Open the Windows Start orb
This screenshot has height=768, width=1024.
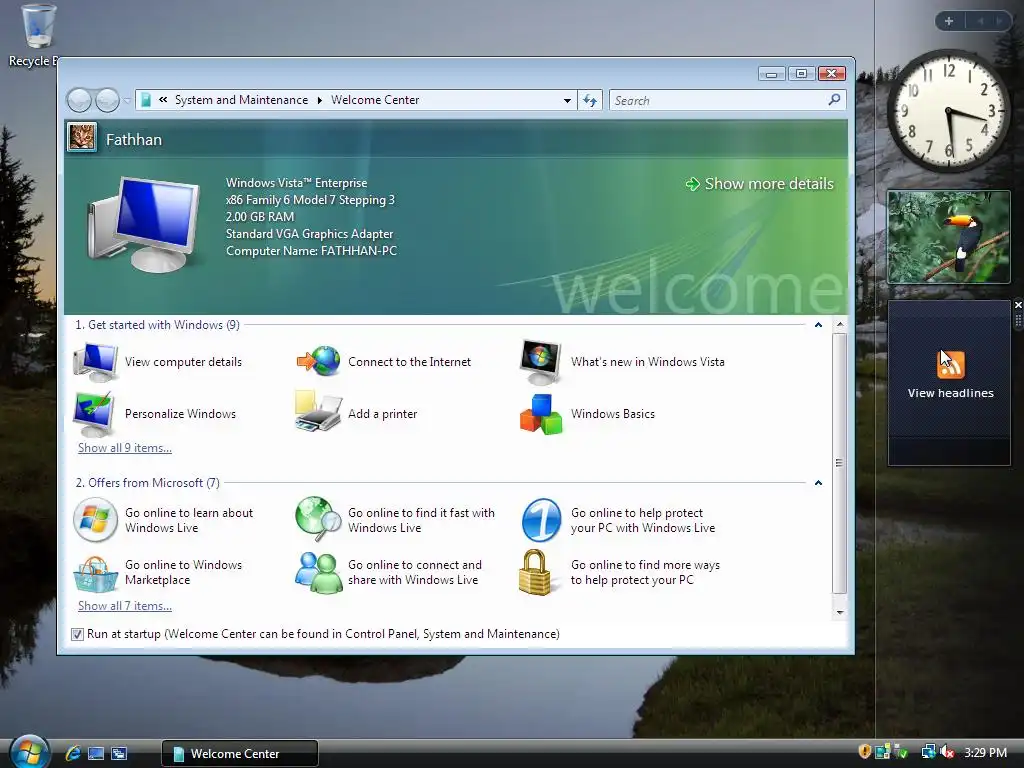(x=30, y=752)
